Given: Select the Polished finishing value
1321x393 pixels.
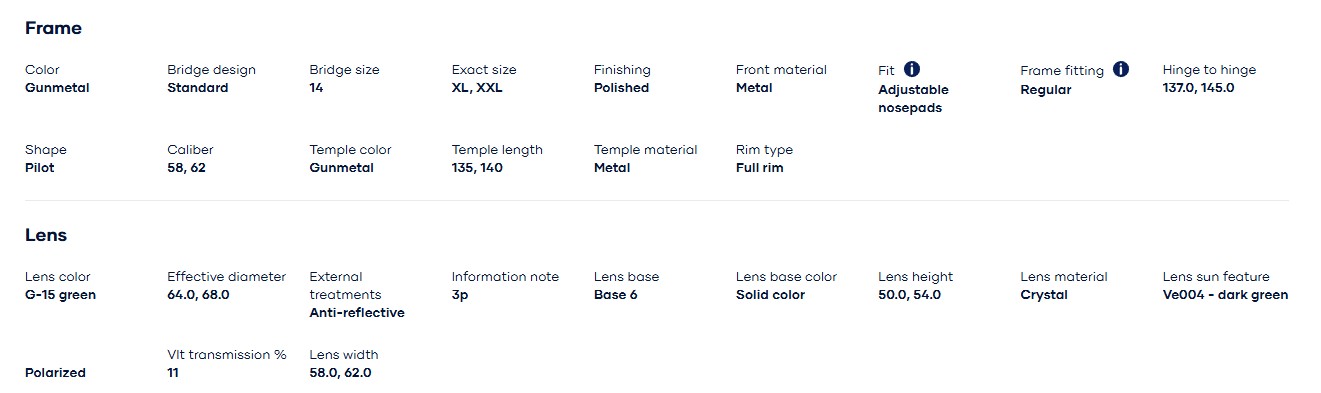Looking at the screenshot, I should (x=621, y=88).
